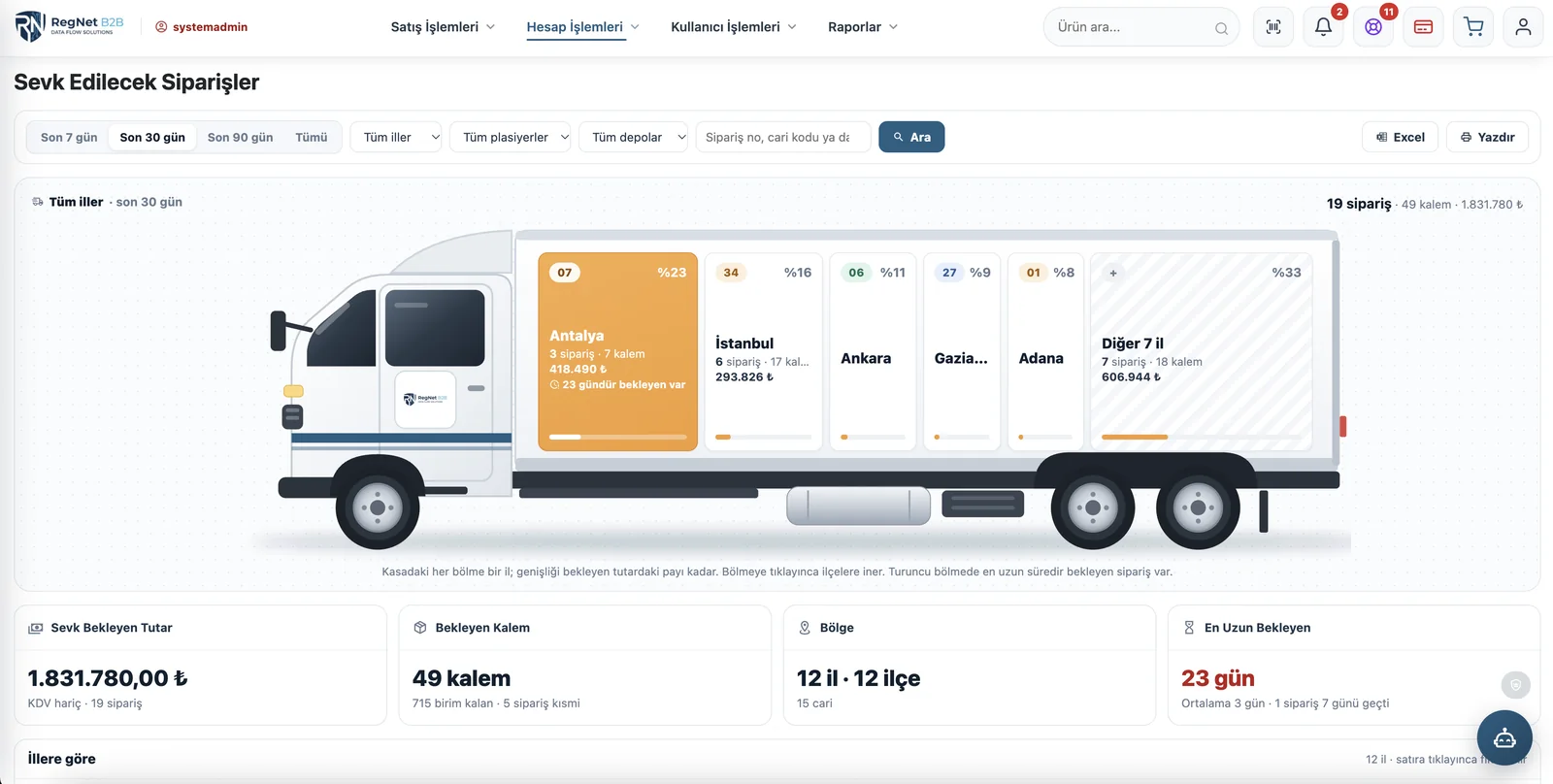Screen dimensions: 1553x784
Task: Open the support lifebuoy icon
Action: click(1373, 27)
